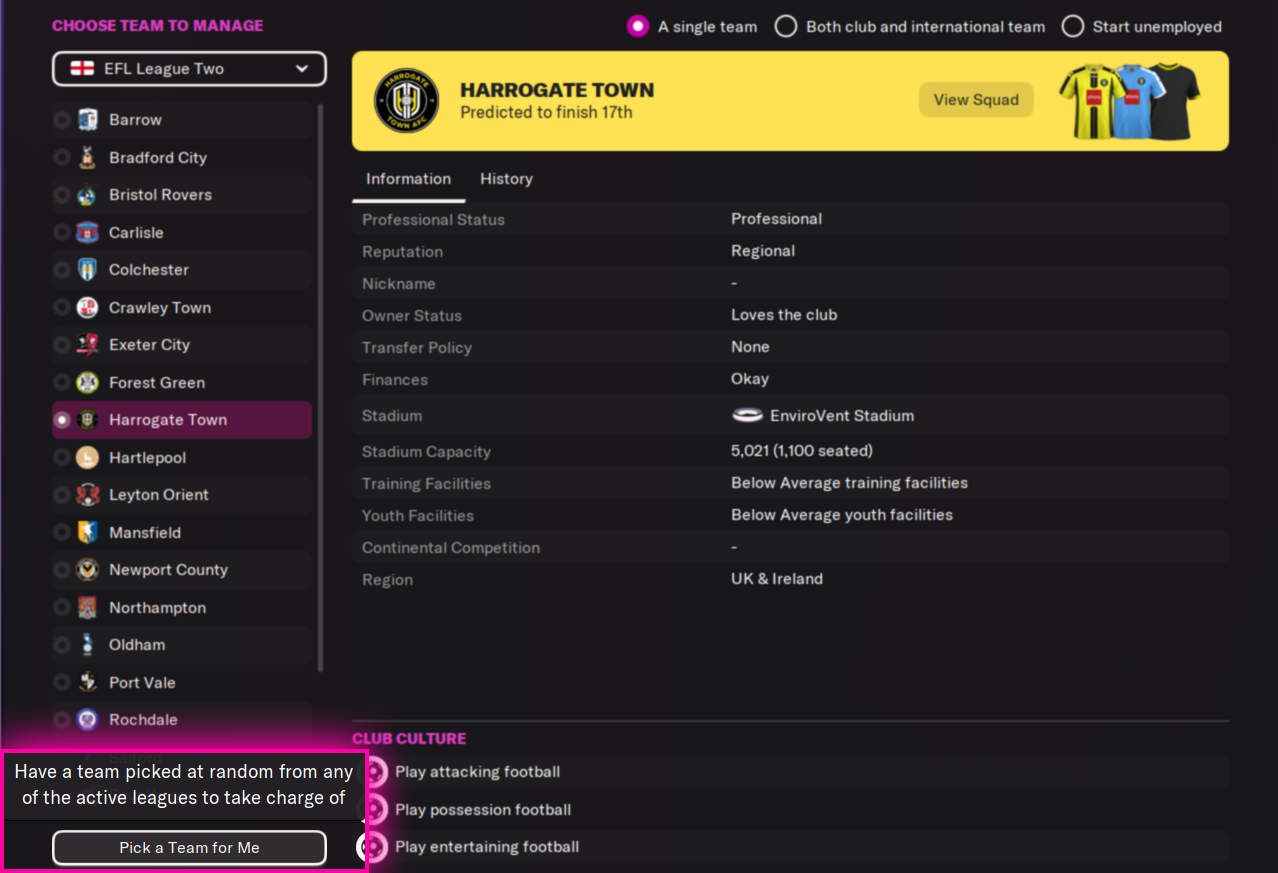Viewport: 1278px width, 873px height.
Task: Click the 'Newport County' team name
Action: (168, 570)
